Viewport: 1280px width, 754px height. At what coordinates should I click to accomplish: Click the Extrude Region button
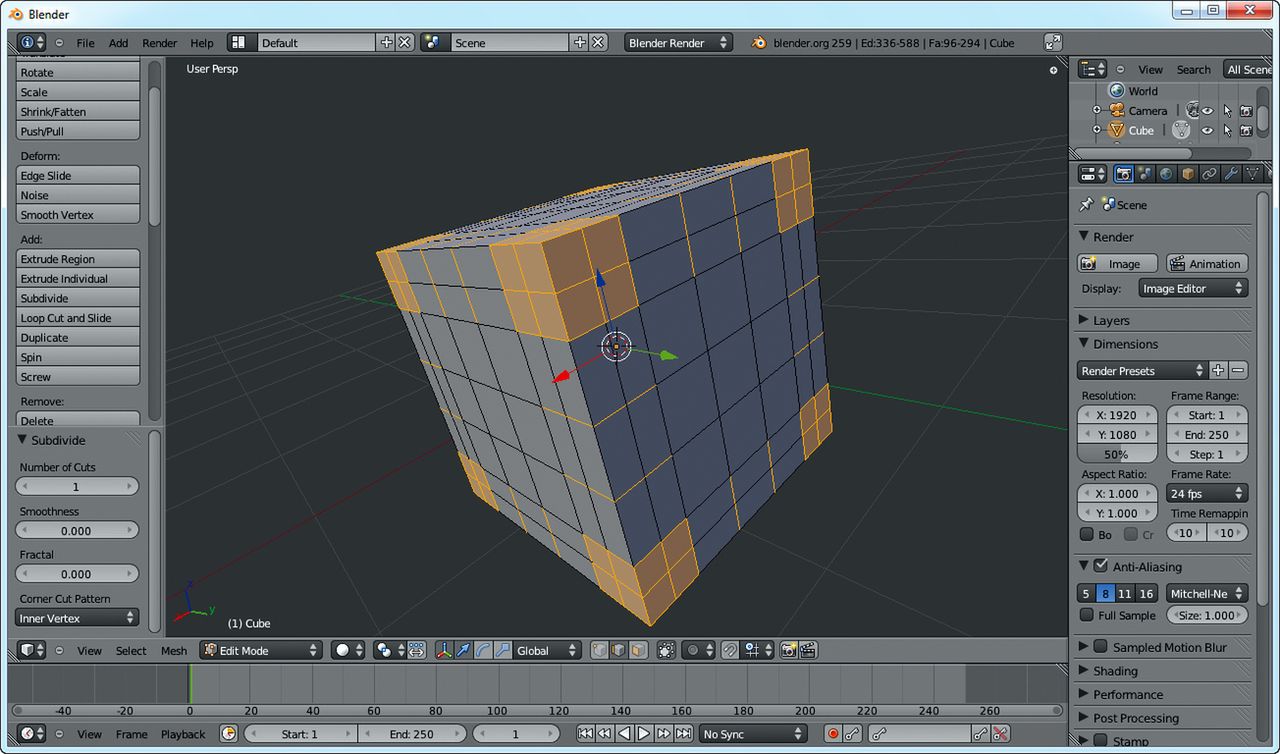click(78, 259)
